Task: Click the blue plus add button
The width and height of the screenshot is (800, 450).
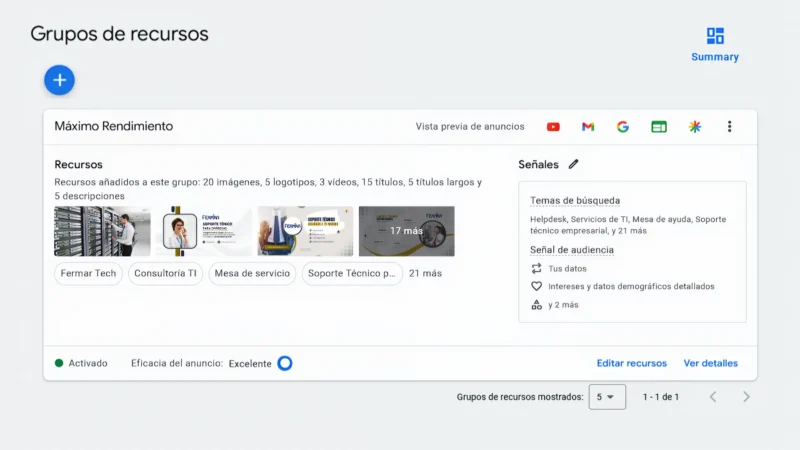Action: tap(59, 80)
